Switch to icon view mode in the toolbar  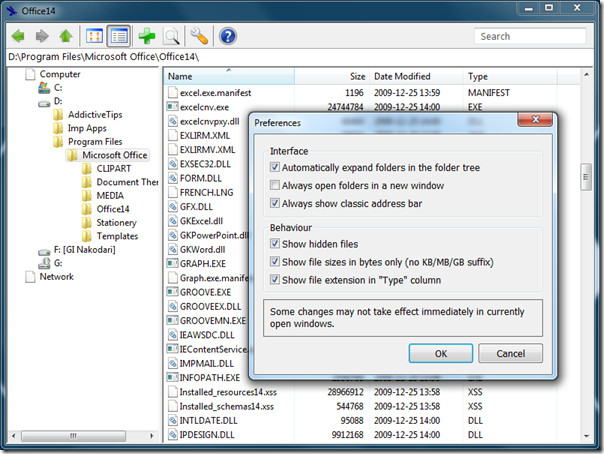tap(94, 36)
